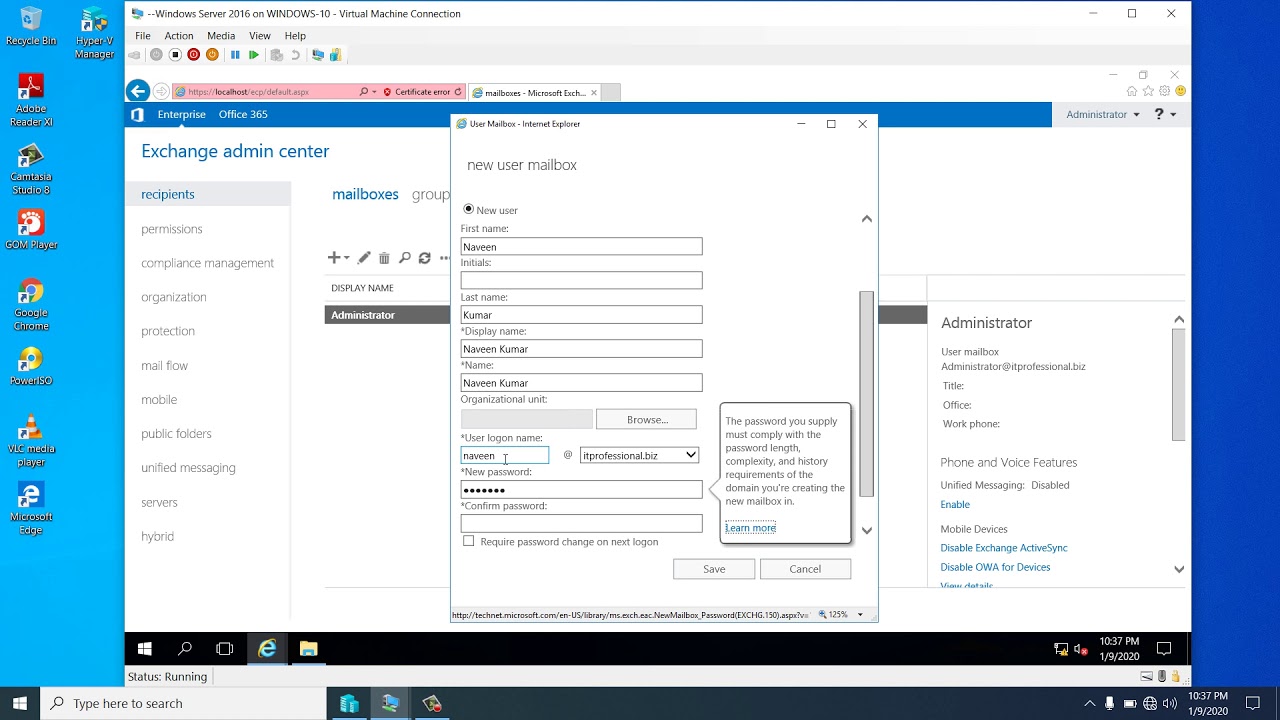This screenshot has width=1280, height=720.
Task: Click Disable OWA for Devices link
Action: [995, 567]
